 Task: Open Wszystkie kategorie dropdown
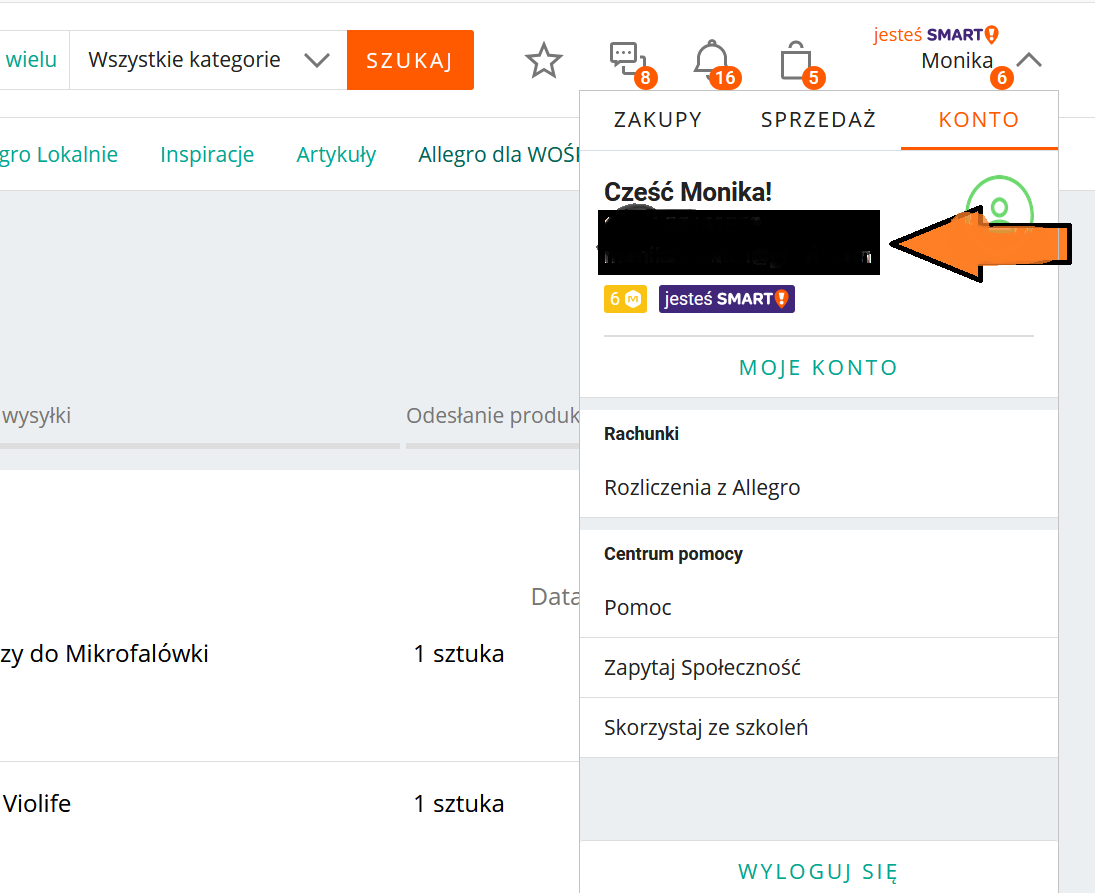point(208,60)
